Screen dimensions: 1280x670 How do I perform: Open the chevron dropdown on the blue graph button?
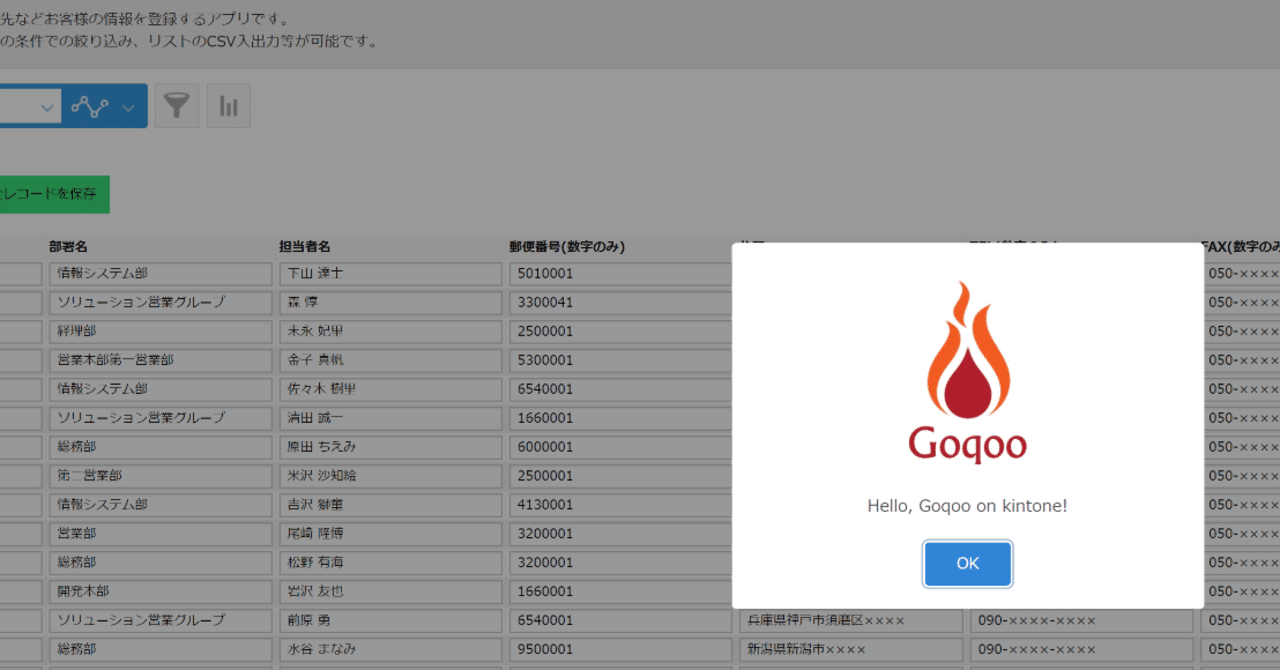pyautogui.click(x=128, y=105)
